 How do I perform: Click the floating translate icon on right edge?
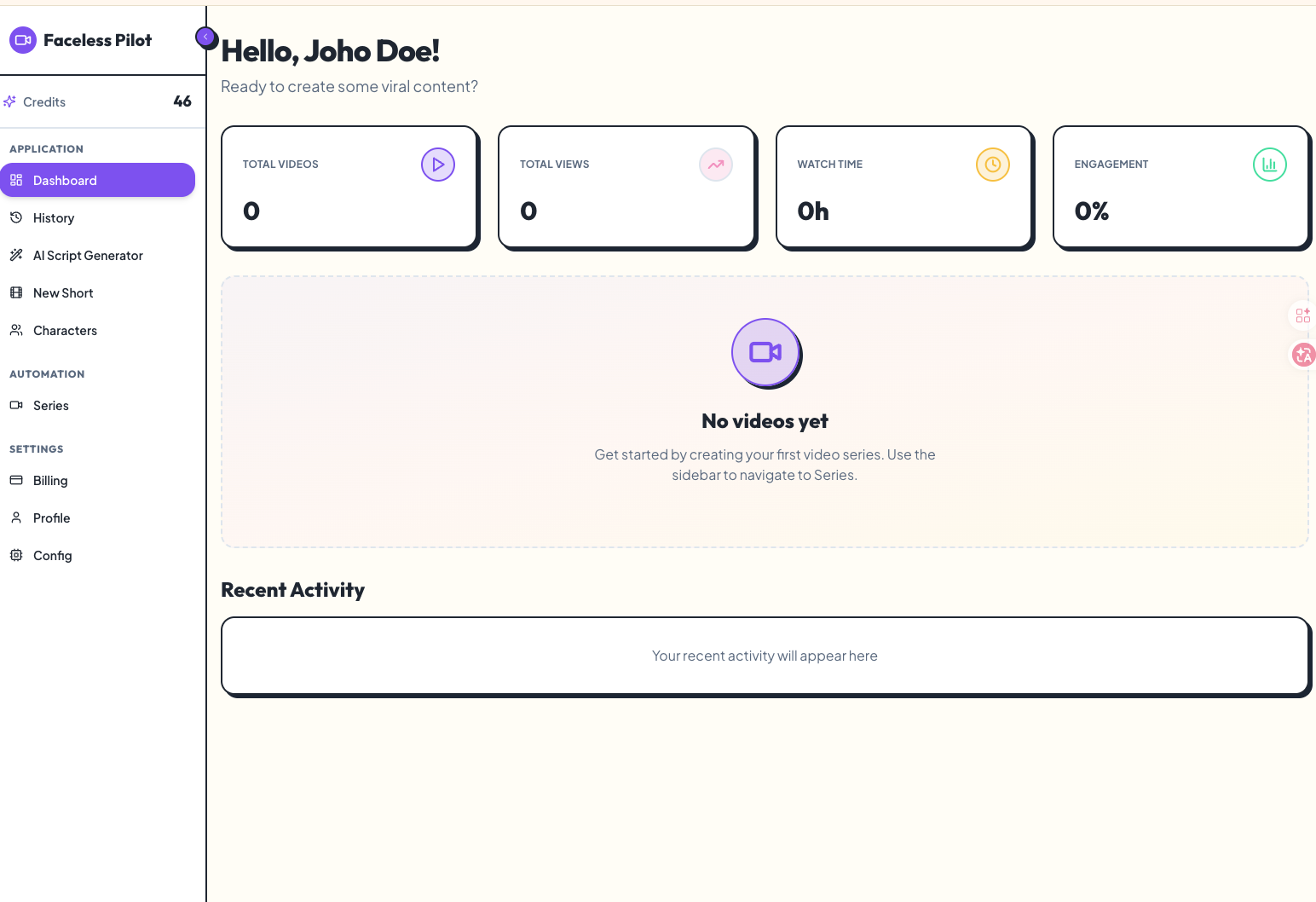point(1303,355)
